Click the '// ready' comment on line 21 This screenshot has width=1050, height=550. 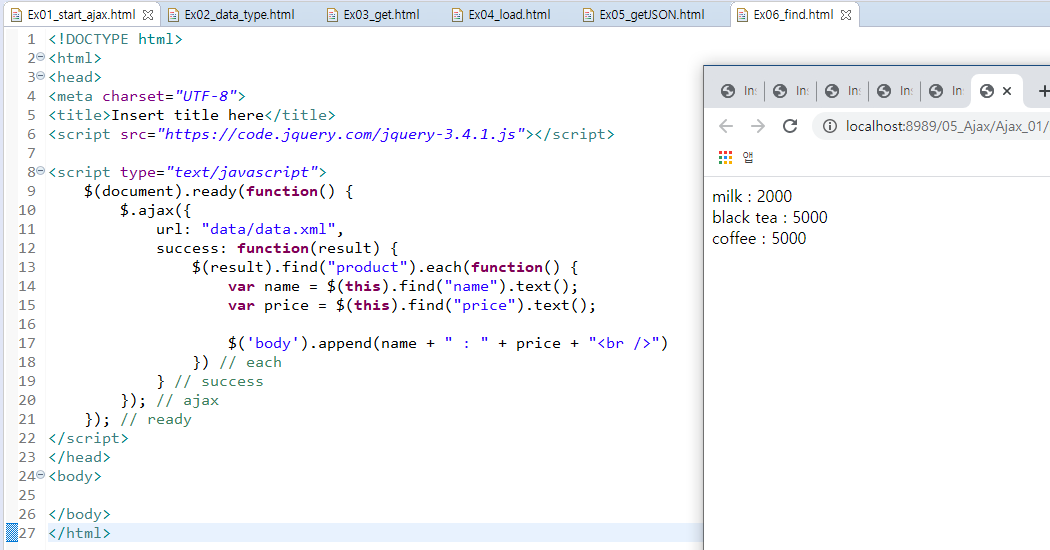click(x=156, y=419)
